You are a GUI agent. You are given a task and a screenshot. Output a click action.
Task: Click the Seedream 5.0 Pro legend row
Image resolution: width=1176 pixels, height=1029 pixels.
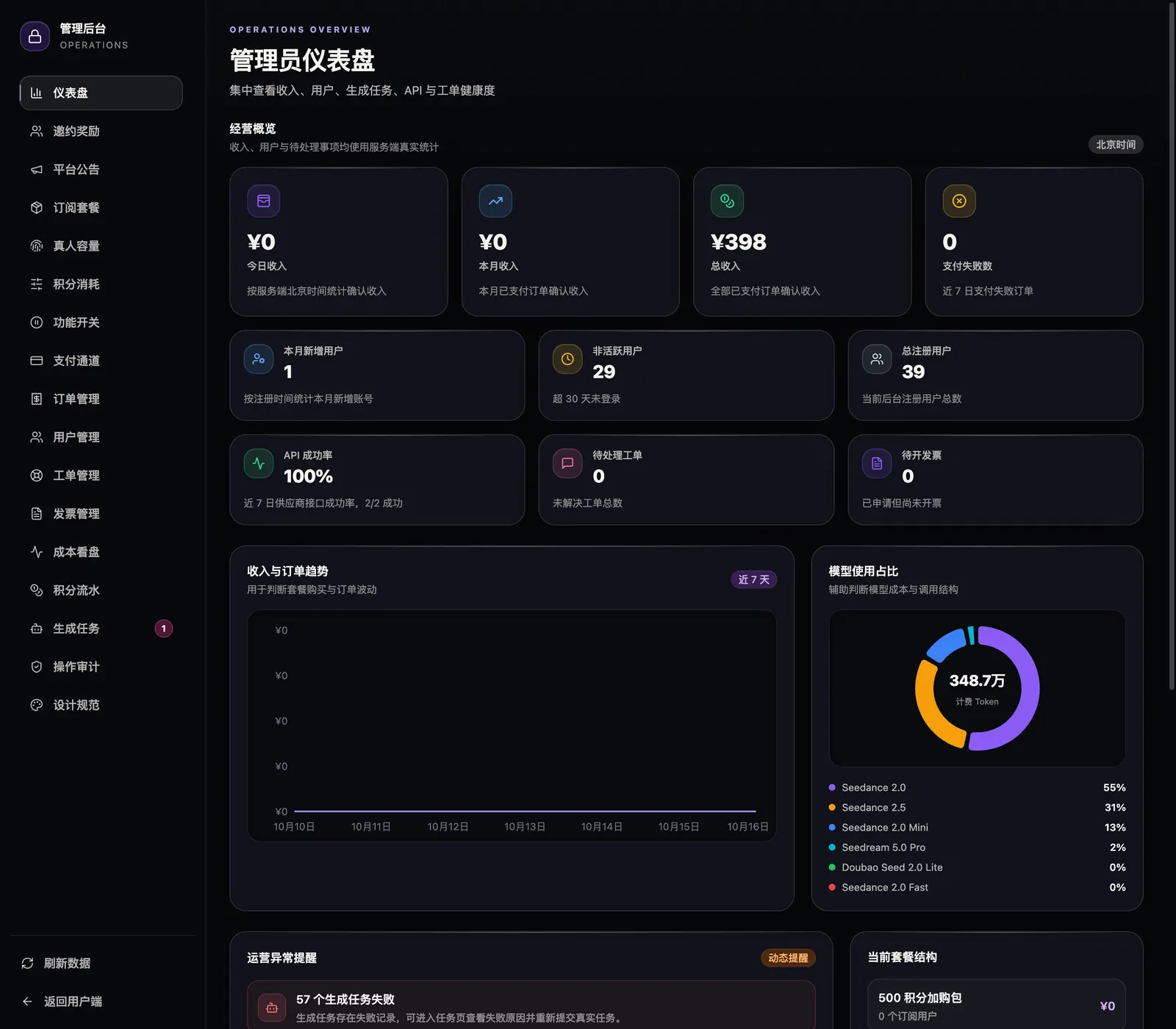(977, 847)
